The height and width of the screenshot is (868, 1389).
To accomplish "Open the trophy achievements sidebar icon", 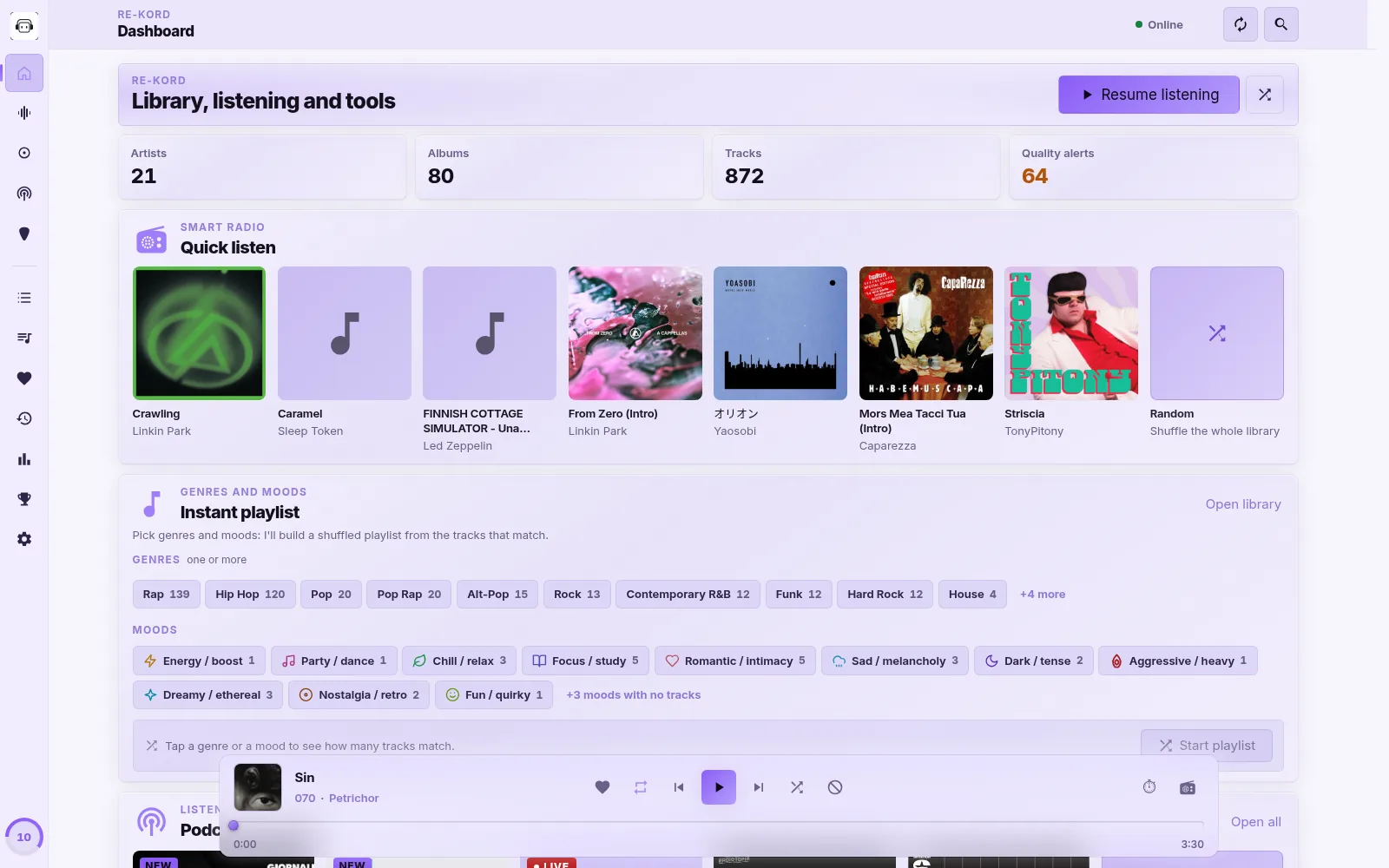I will point(24,499).
